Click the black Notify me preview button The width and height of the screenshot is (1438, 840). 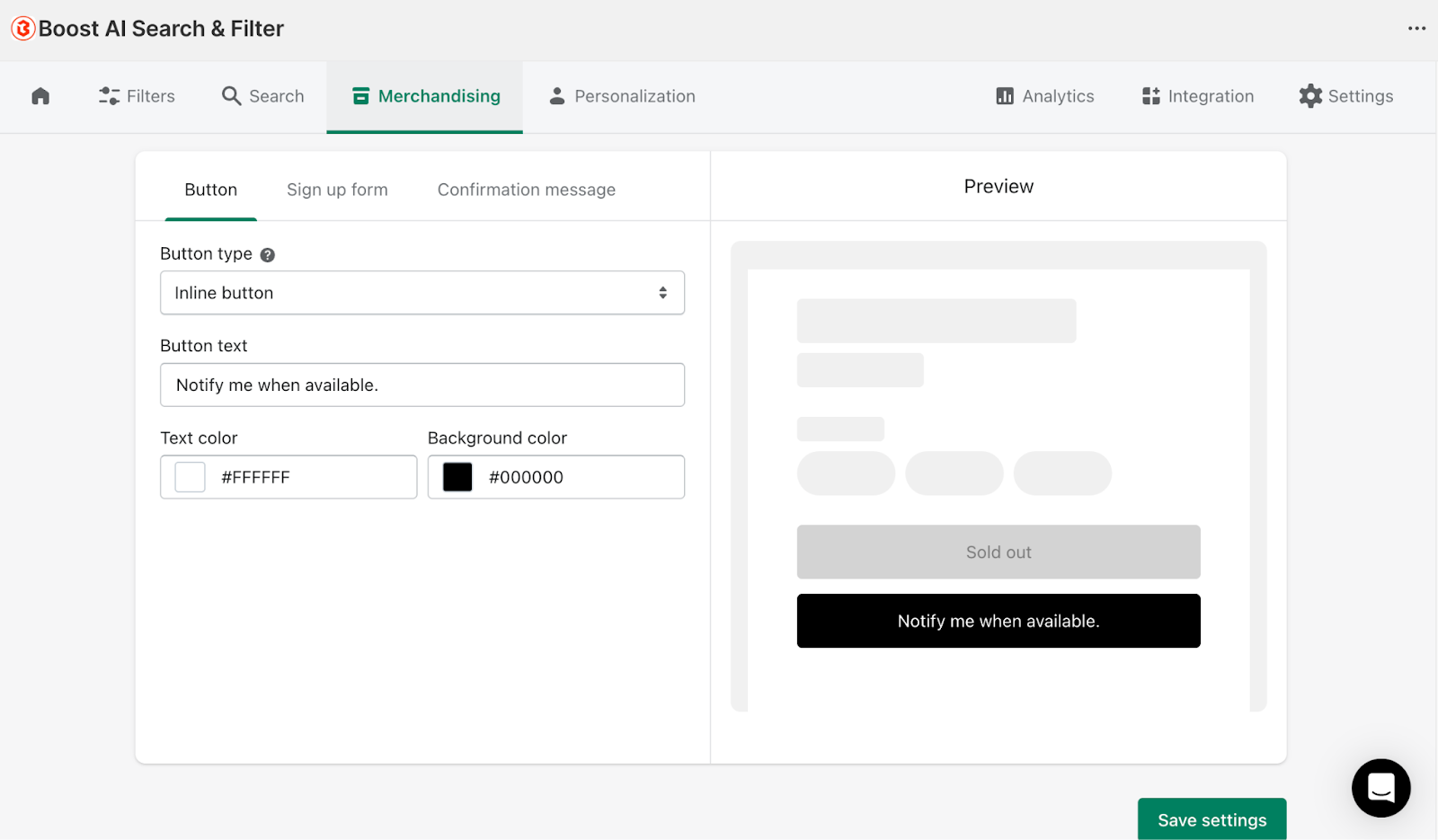tap(999, 621)
